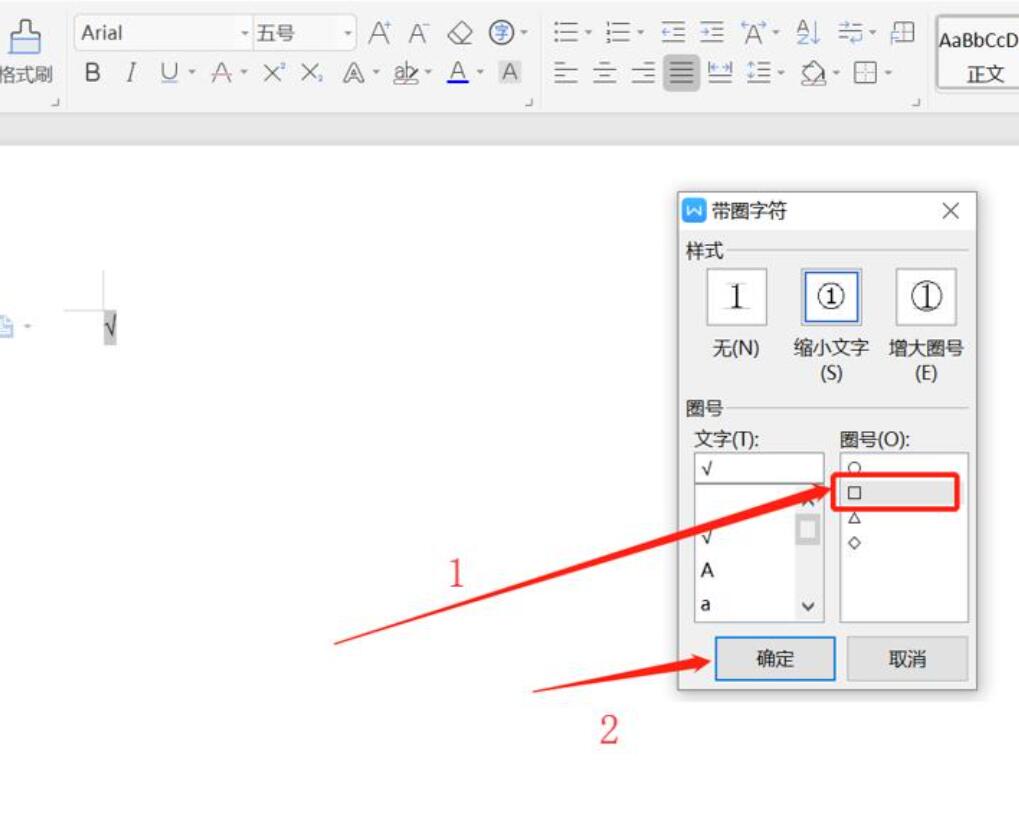Image resolution: width=1019 pixels, height=821 pixels.
Task: Expand the line spacing dropdown arrow
Action: click(x=780, y=72)
